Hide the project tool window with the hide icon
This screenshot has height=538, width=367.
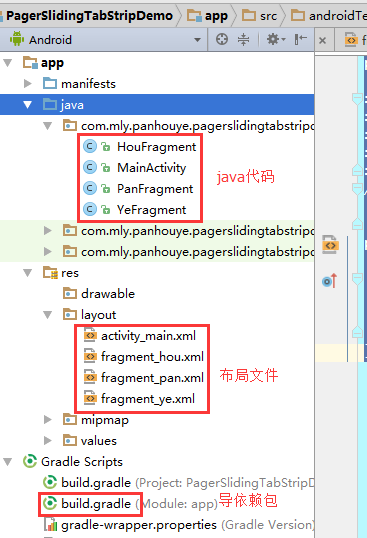[300, 39]
